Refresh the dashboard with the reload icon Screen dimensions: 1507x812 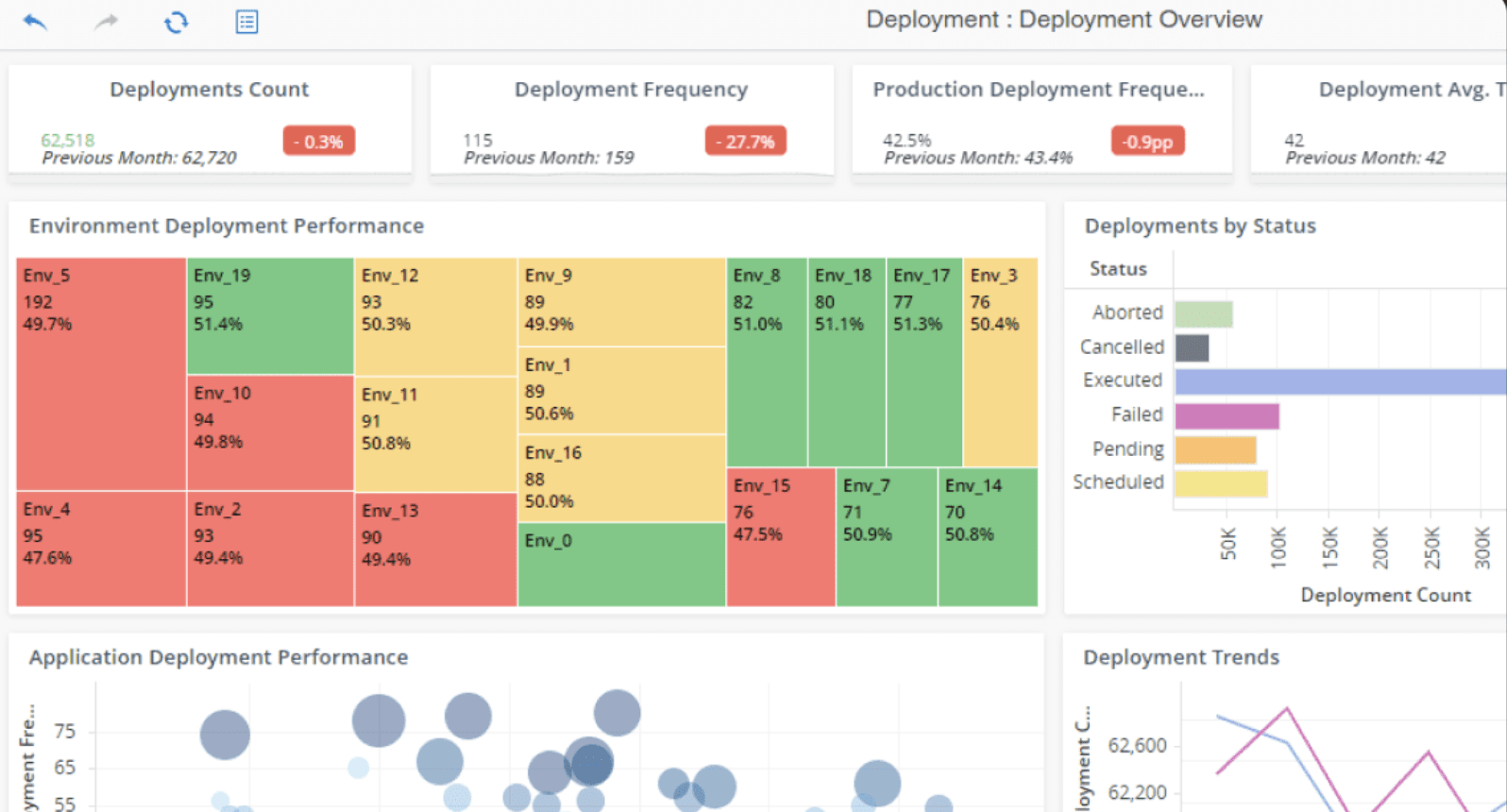pos(177,22)
